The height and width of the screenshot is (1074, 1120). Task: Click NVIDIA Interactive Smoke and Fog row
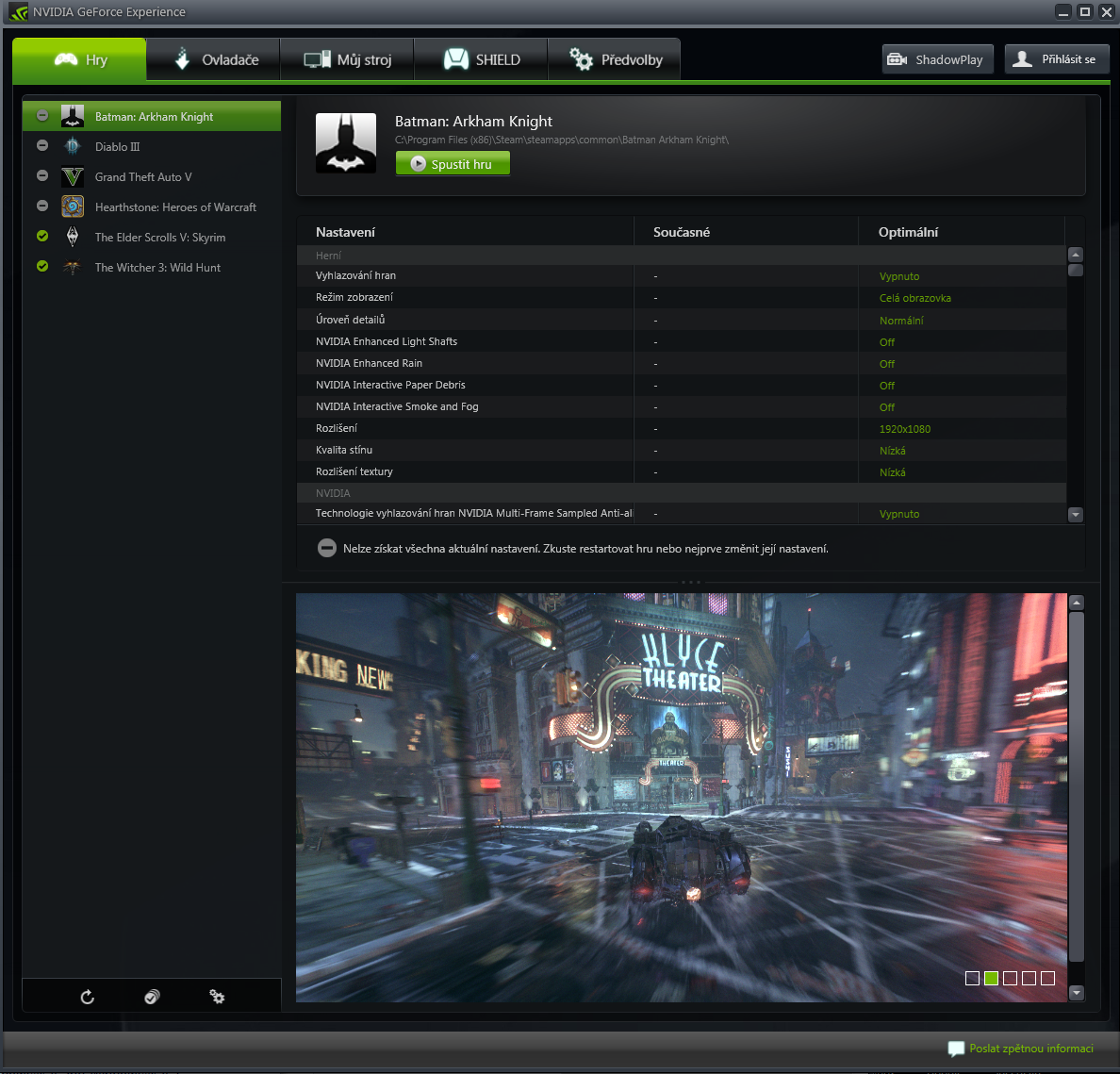[682, 406]
